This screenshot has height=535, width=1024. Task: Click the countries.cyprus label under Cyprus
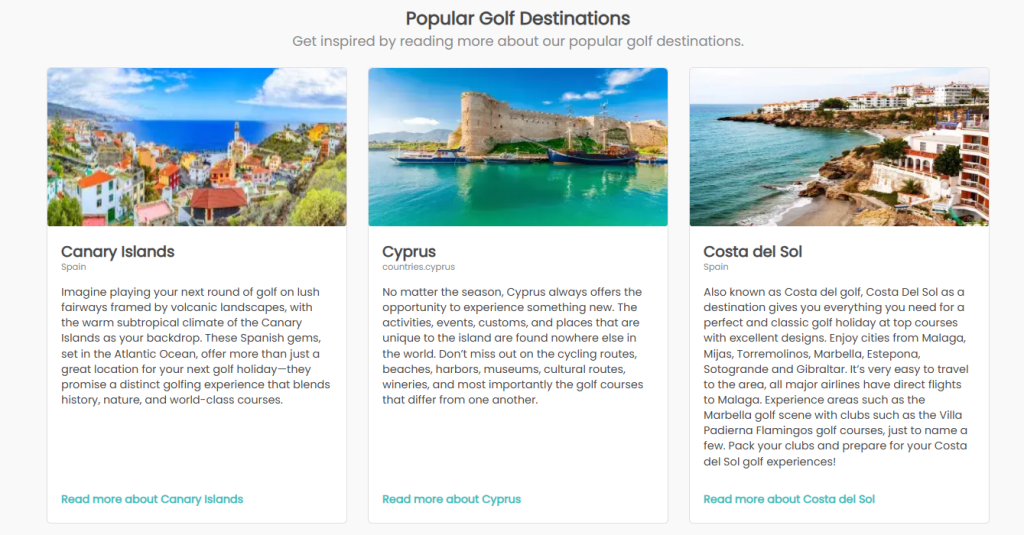click(418, 267)
